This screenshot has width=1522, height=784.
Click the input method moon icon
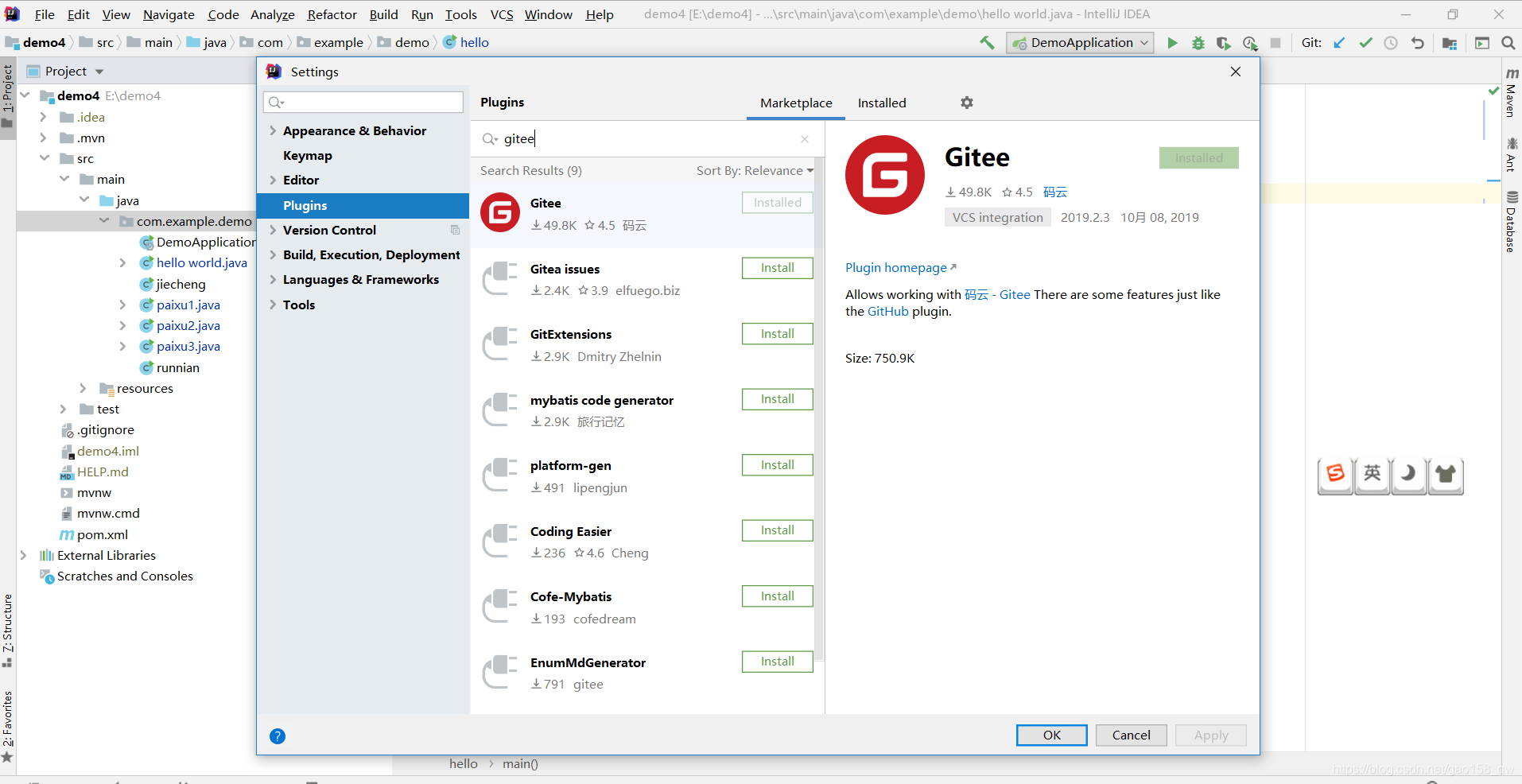point(1408,475)
